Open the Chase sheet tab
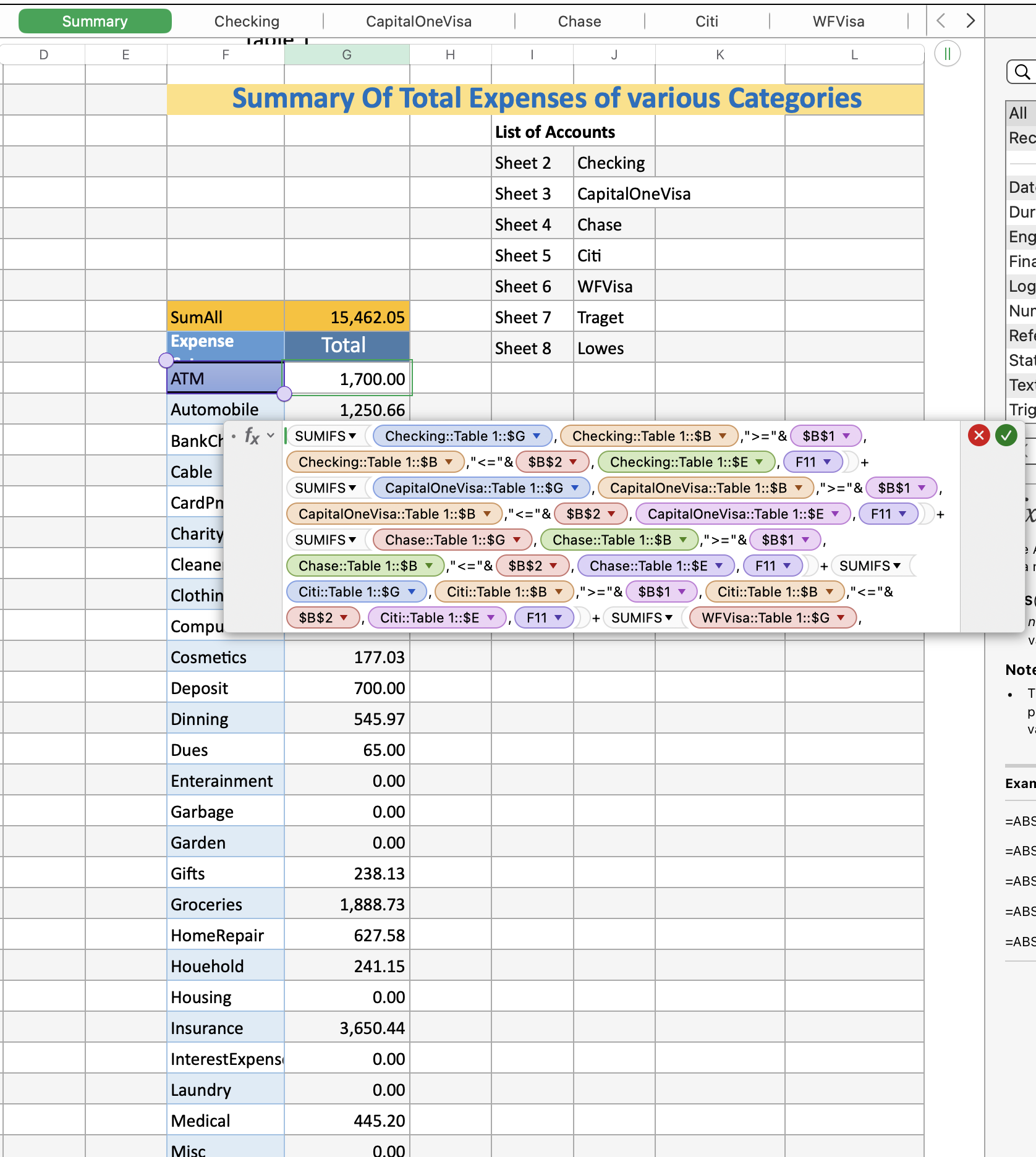This screenshot has height=1157, width=1036. pos(579,22)
